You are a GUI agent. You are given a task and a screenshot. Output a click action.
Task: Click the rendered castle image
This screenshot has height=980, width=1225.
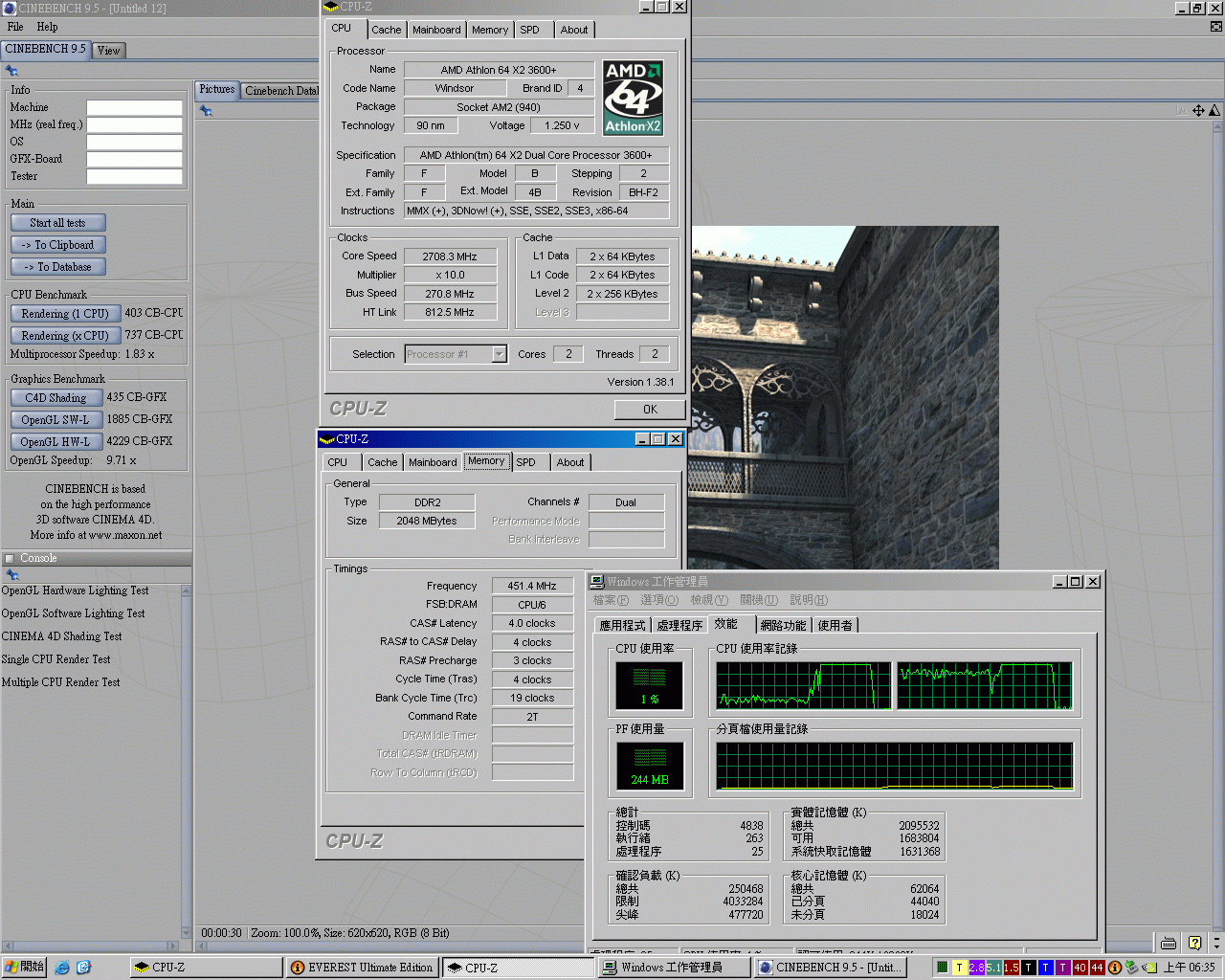pyautogui.click(x=845, y=397)
